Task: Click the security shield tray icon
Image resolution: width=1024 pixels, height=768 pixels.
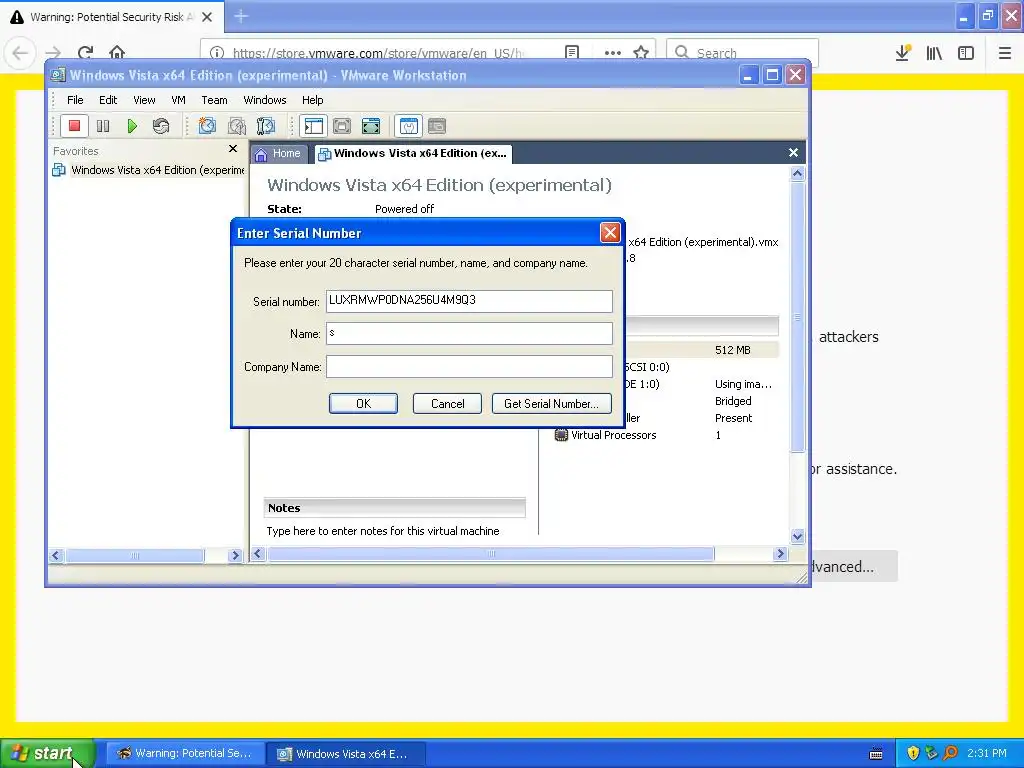Action: pos(913,753)
